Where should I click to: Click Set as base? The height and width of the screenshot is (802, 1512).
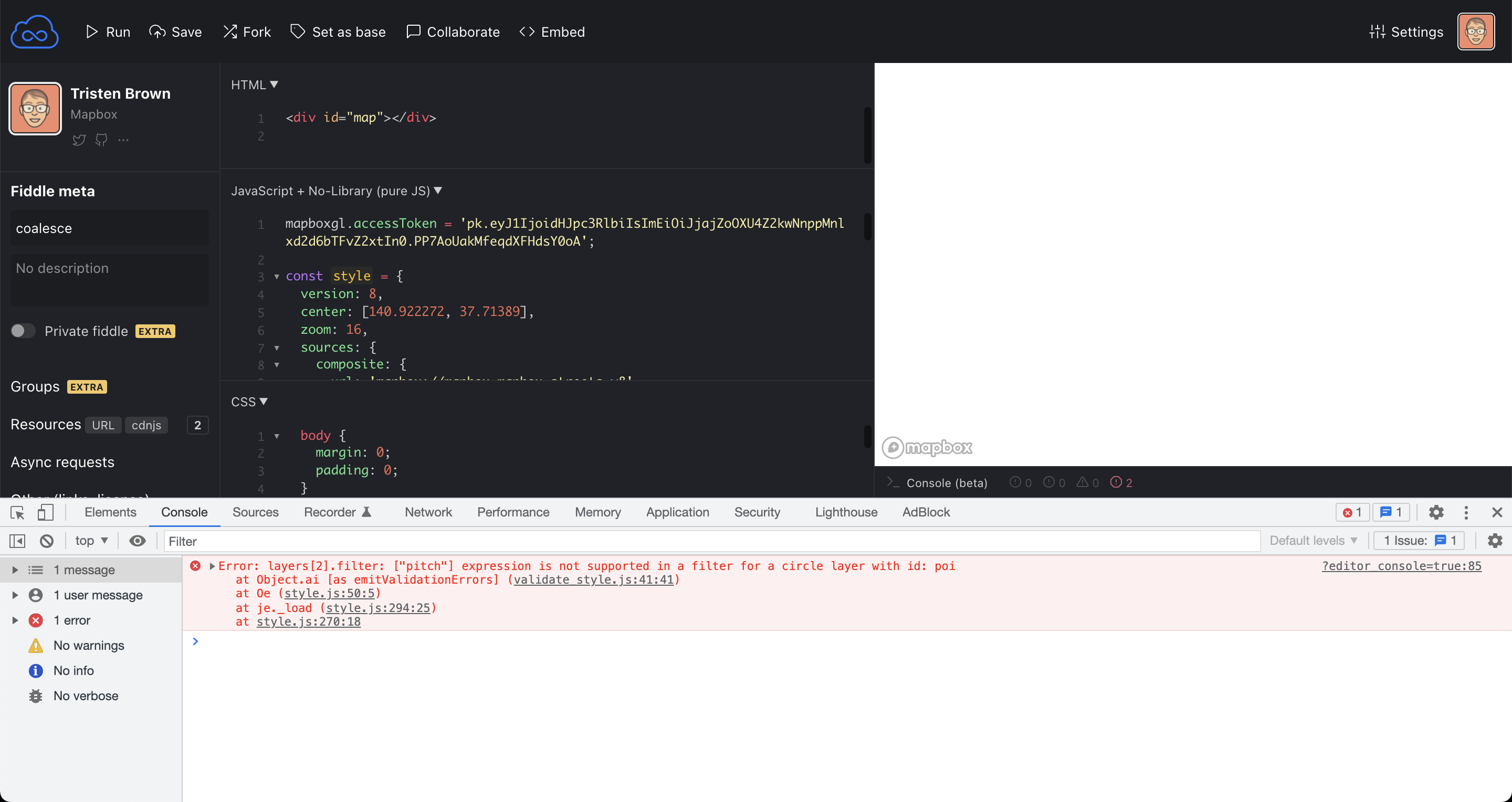click(x=338, y=31)
